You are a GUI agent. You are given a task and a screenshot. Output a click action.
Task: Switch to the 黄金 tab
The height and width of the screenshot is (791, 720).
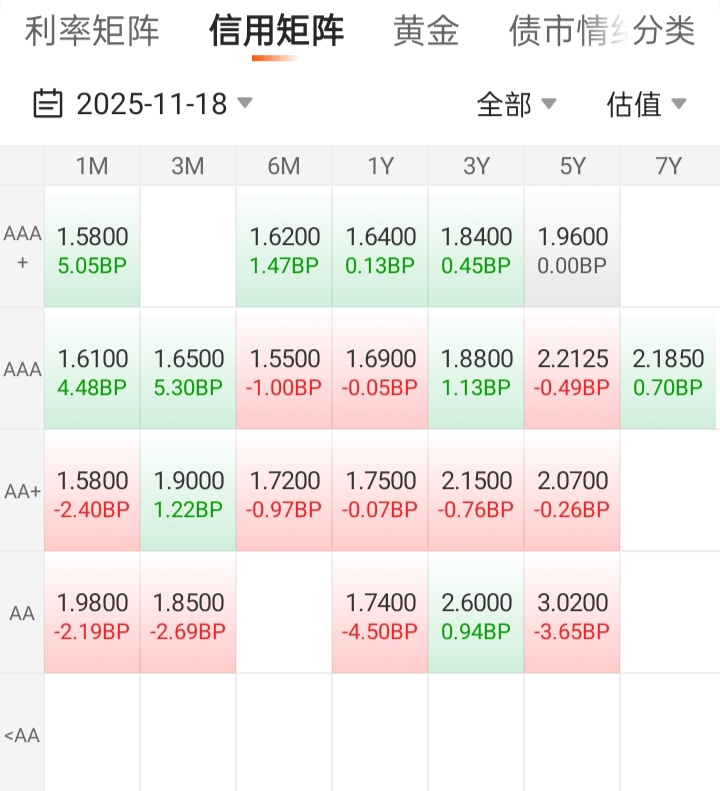pyautogui.click(x=426, y=31)
